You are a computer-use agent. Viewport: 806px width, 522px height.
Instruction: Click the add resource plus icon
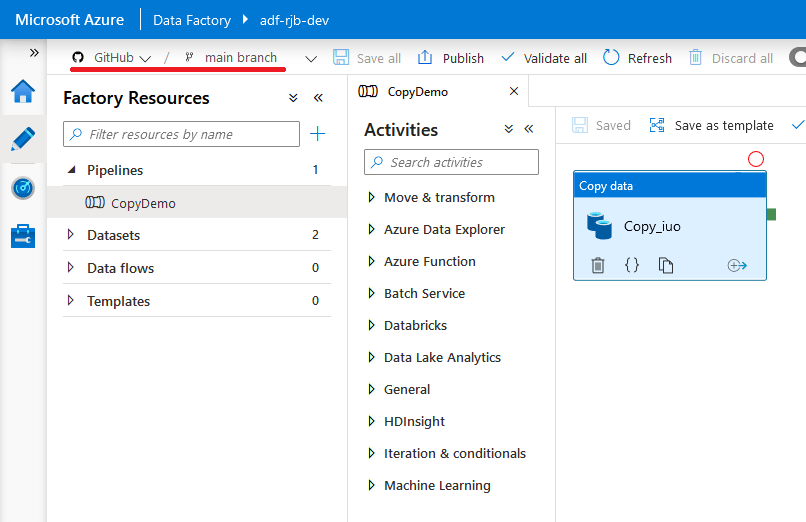[318, 134]
